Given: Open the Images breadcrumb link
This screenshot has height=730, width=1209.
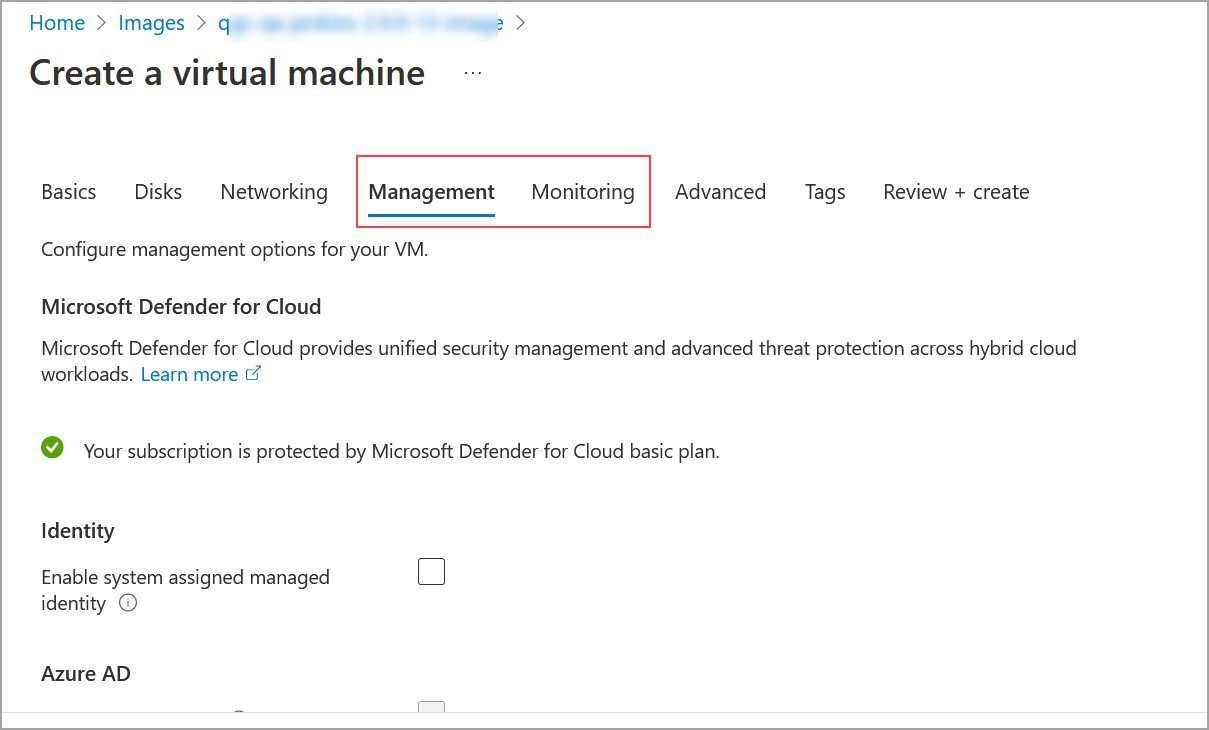Looking at the screenshot, I should (151, 22).
